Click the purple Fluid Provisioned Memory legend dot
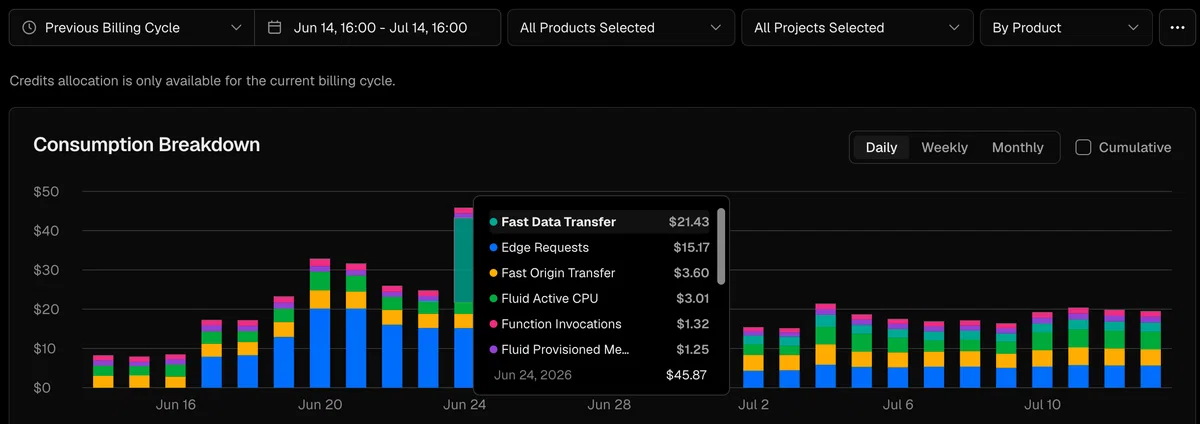The height and width of the screenshot is (424, 1200). 494,350
